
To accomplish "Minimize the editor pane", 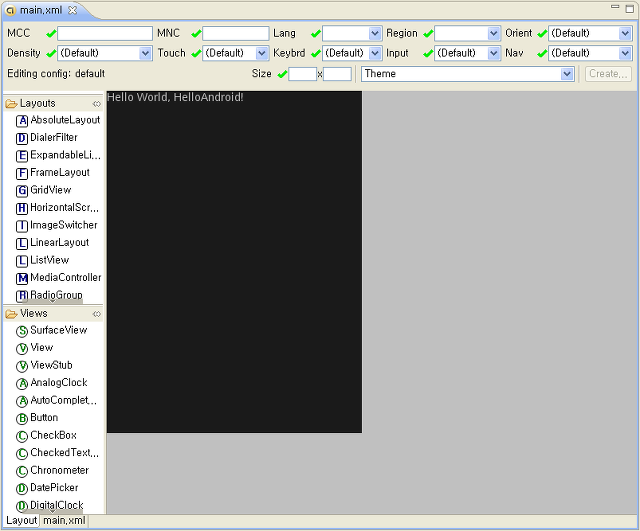I will point(615,7).
